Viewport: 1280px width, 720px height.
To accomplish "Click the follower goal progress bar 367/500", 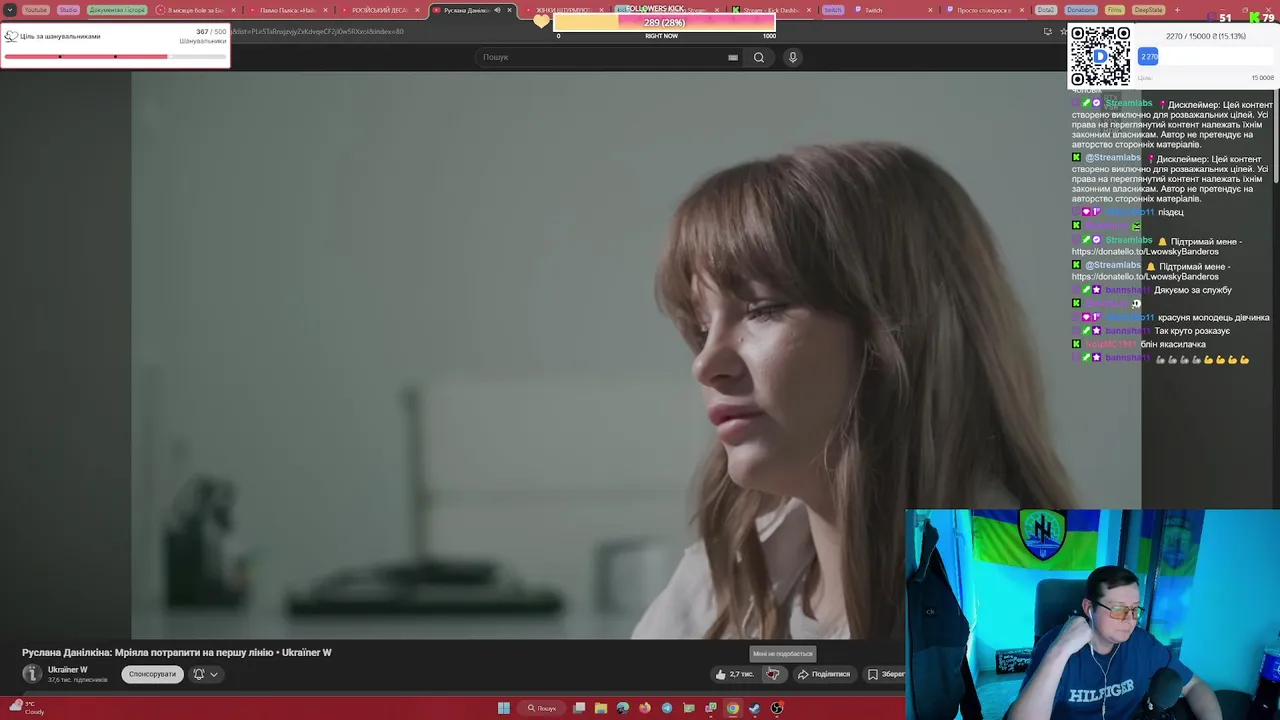I will (115, 56).
